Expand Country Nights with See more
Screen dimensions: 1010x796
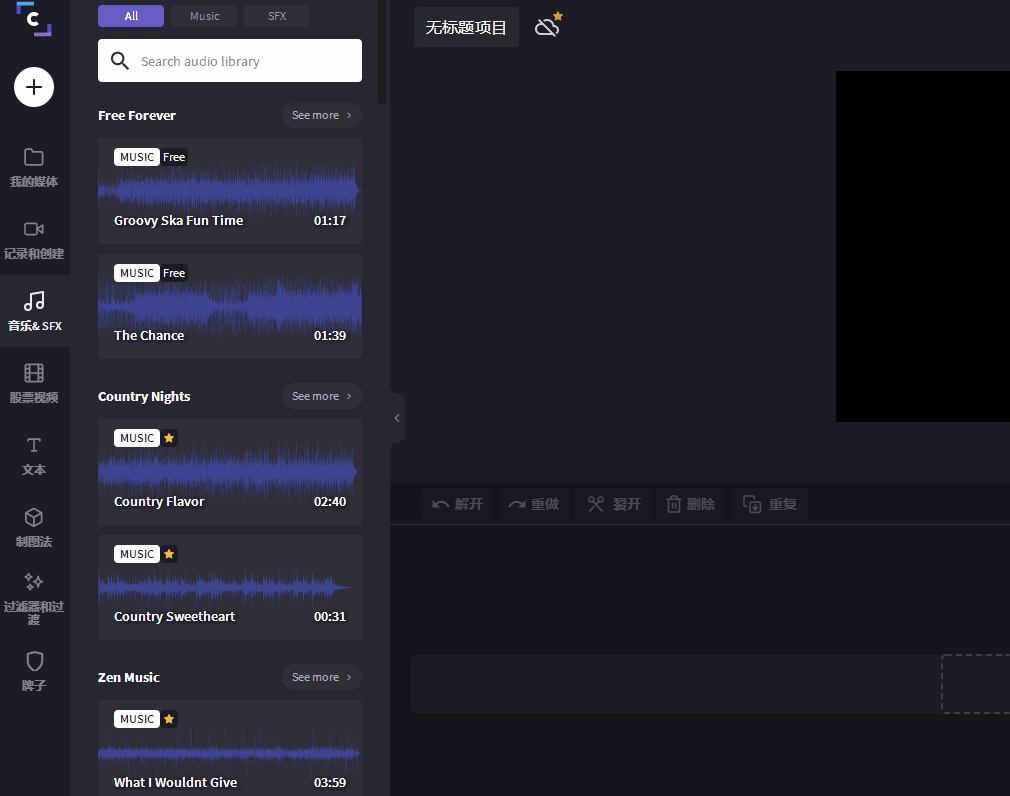321,396
